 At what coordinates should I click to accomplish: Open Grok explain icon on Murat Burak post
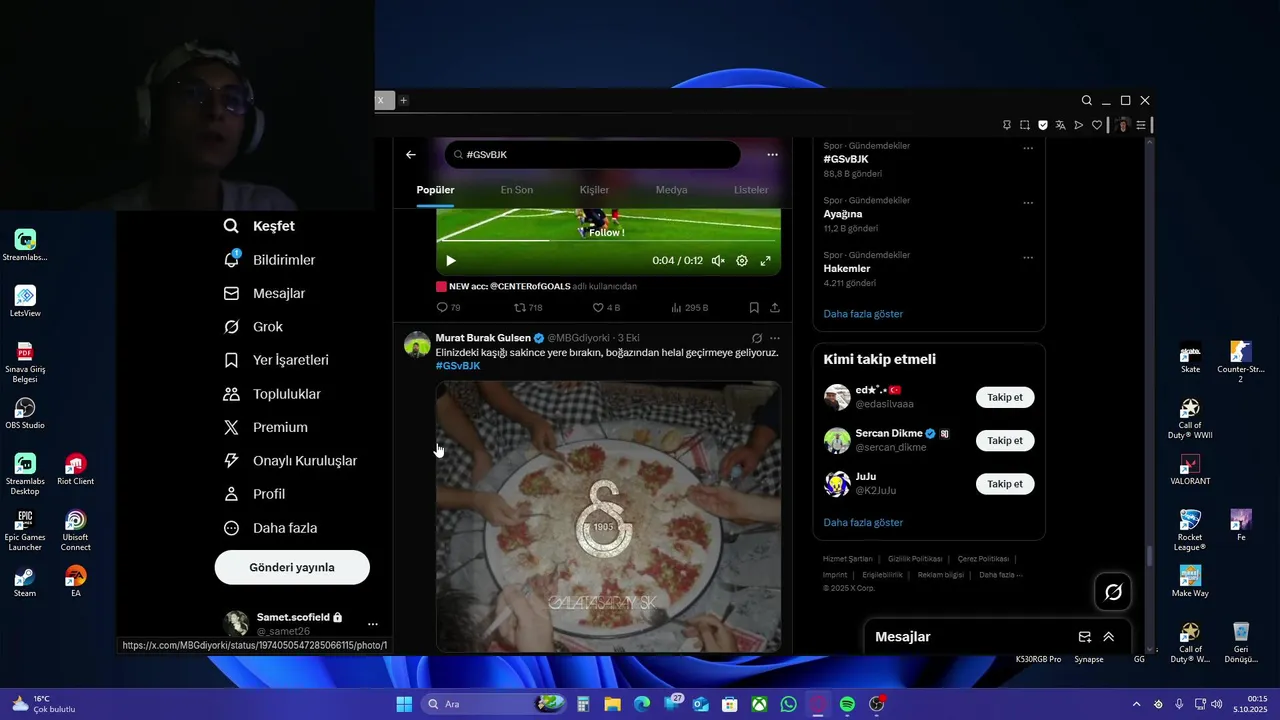(757, 338)
